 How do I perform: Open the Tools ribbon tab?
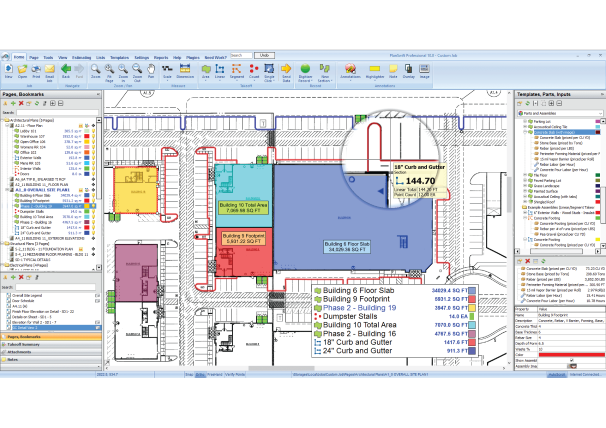pyautogui.click(x=48, y=57)
